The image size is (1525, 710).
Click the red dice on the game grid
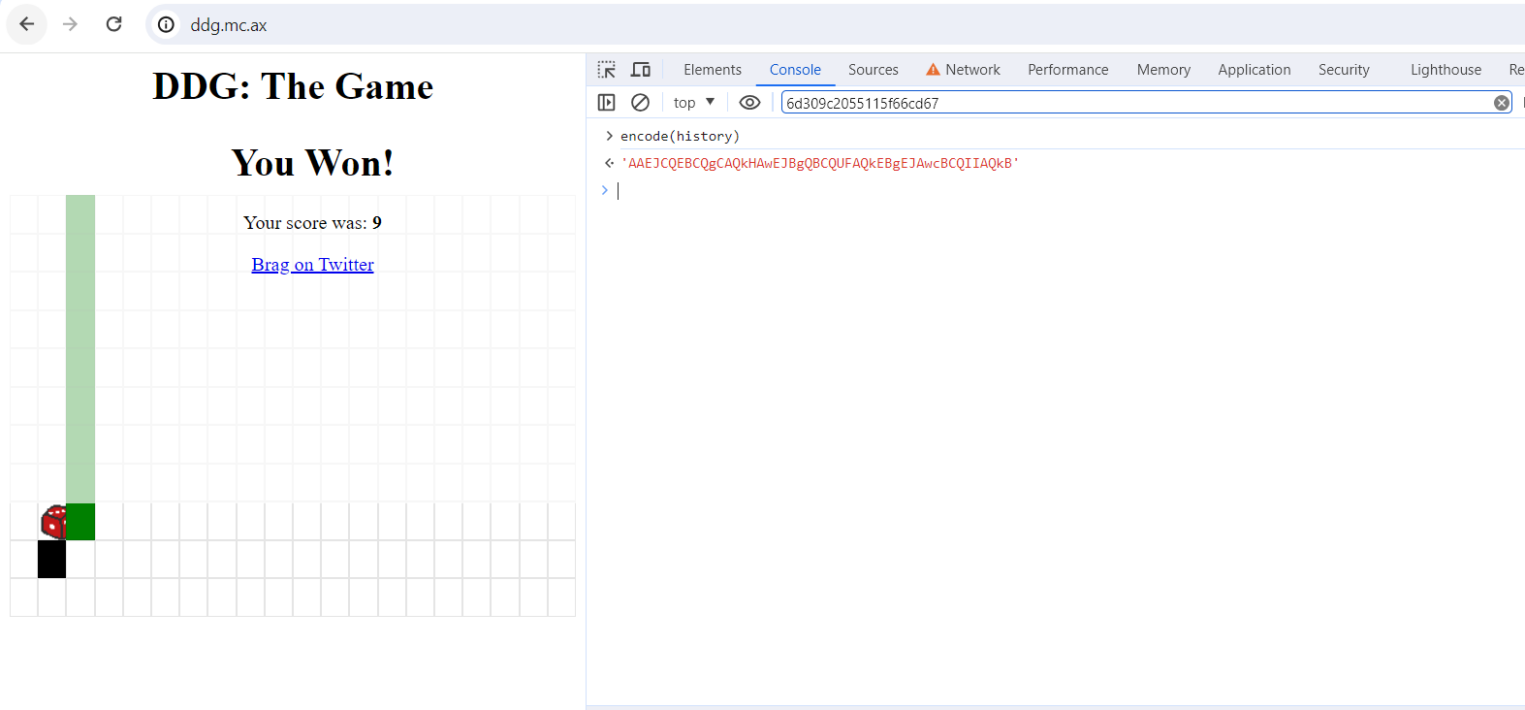53,521
